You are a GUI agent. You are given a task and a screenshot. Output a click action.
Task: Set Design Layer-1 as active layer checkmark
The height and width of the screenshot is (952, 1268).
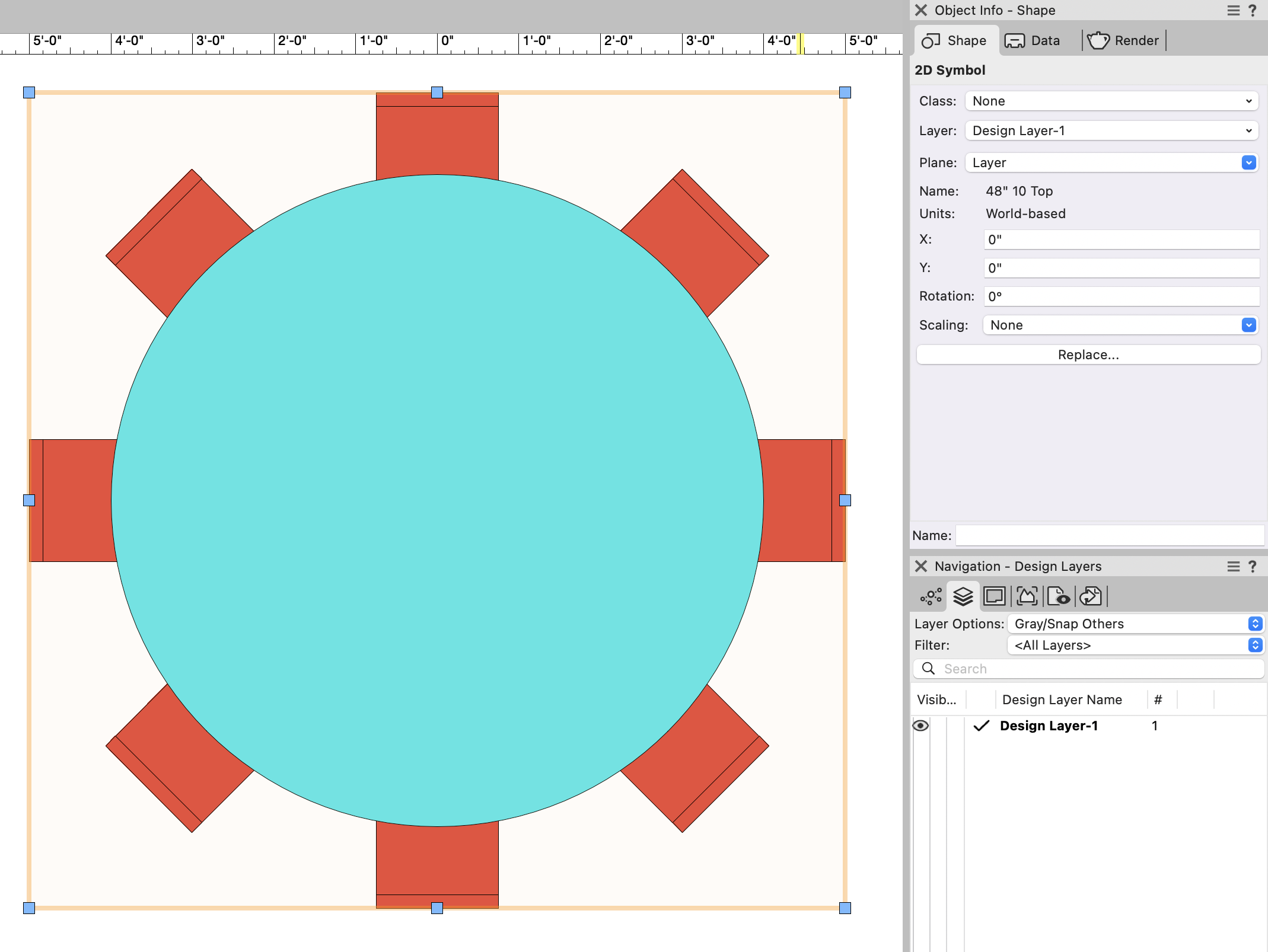coord(982,726)
